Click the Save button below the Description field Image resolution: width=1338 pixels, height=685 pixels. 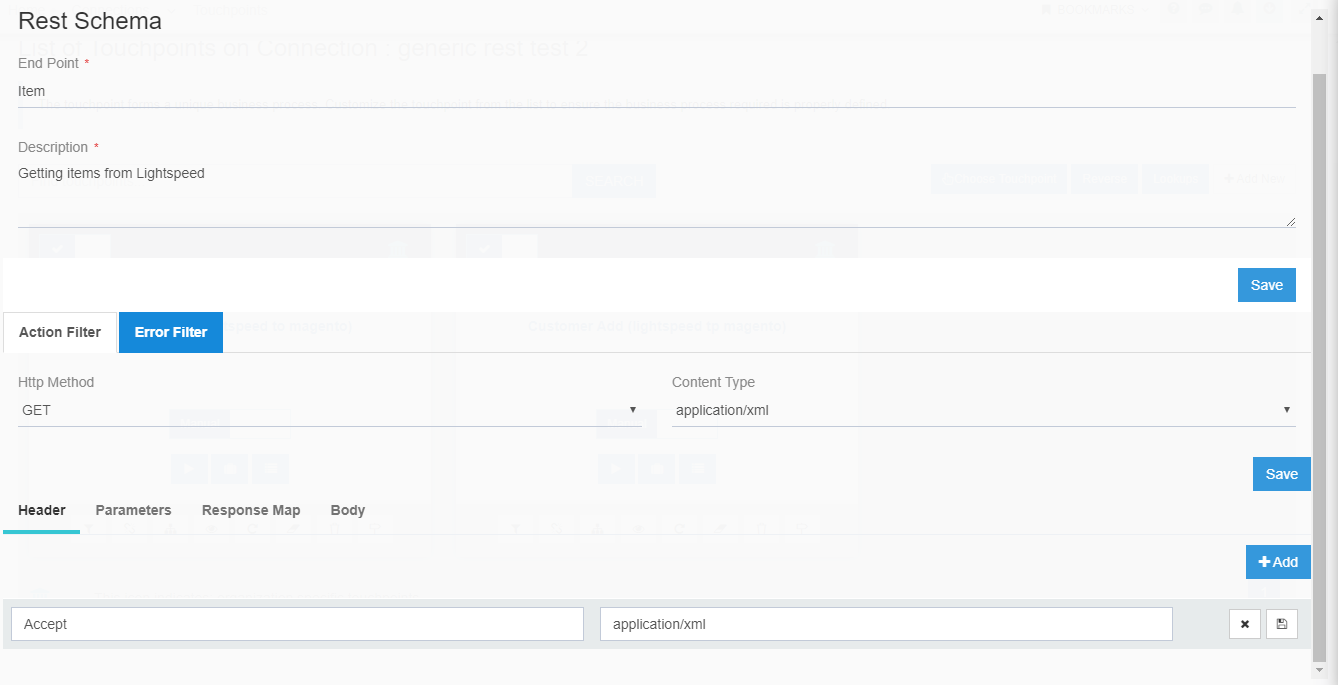1266,284
